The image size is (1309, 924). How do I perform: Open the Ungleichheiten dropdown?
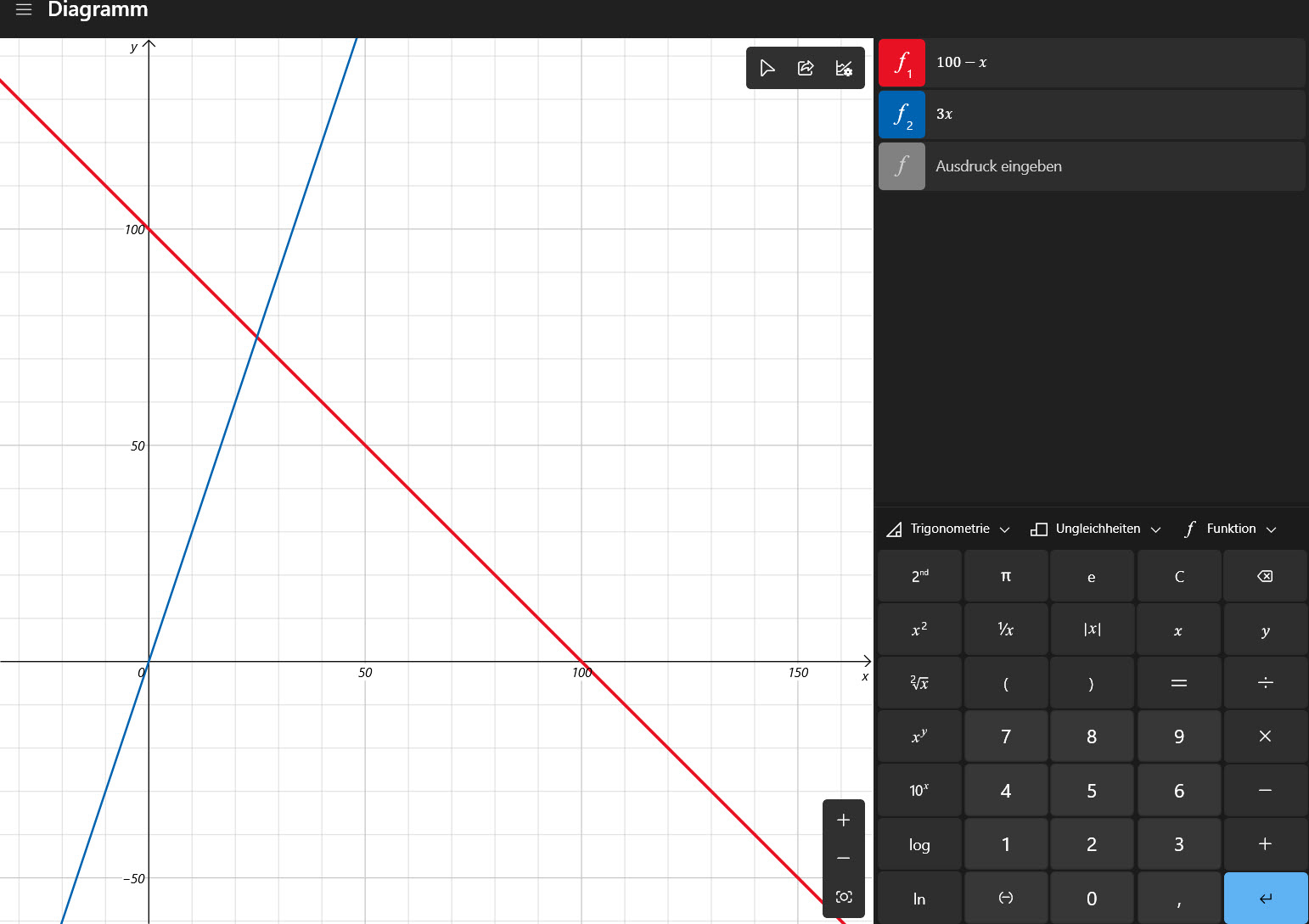(x=1095, y=529)
